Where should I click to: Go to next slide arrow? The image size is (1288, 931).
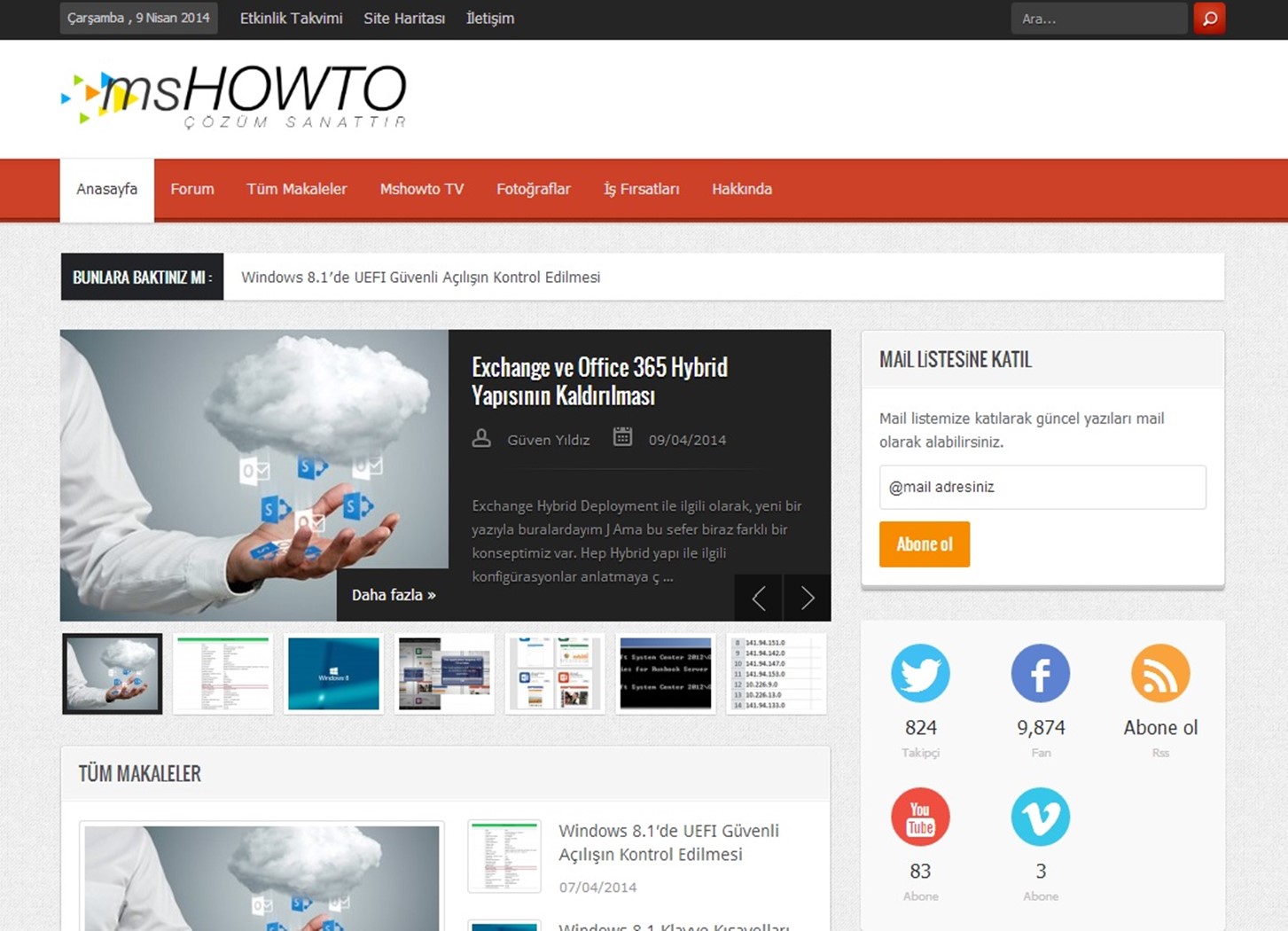pyautogui.click(x=808, y=598)
